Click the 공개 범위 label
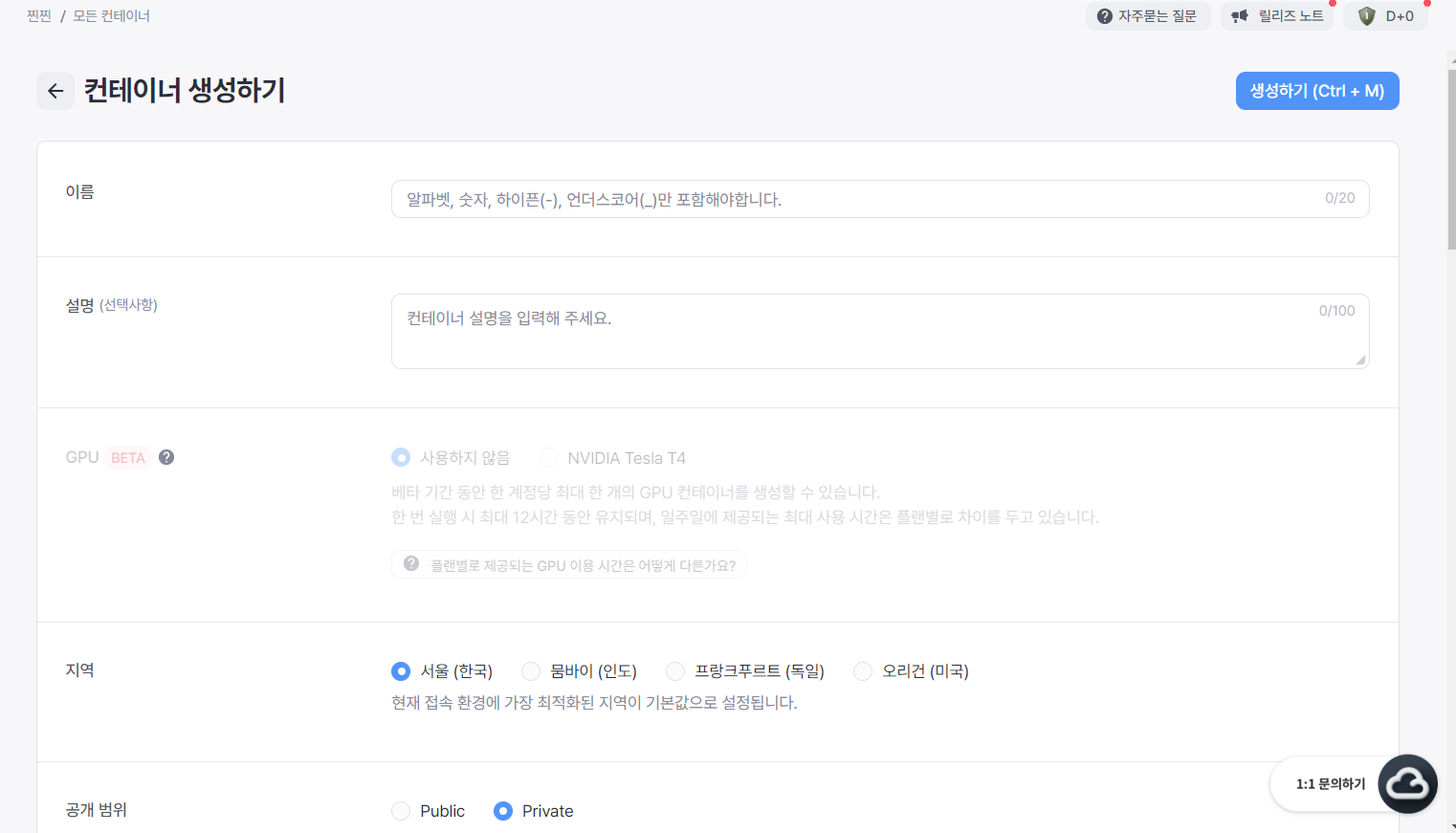The height and width of the screenshot is (833, 1456). pos(96,810)
